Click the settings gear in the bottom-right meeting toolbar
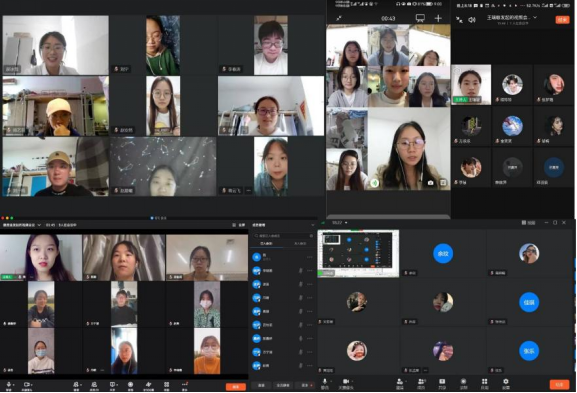Viewport: 577px width, 393px height. click(506, 382)
